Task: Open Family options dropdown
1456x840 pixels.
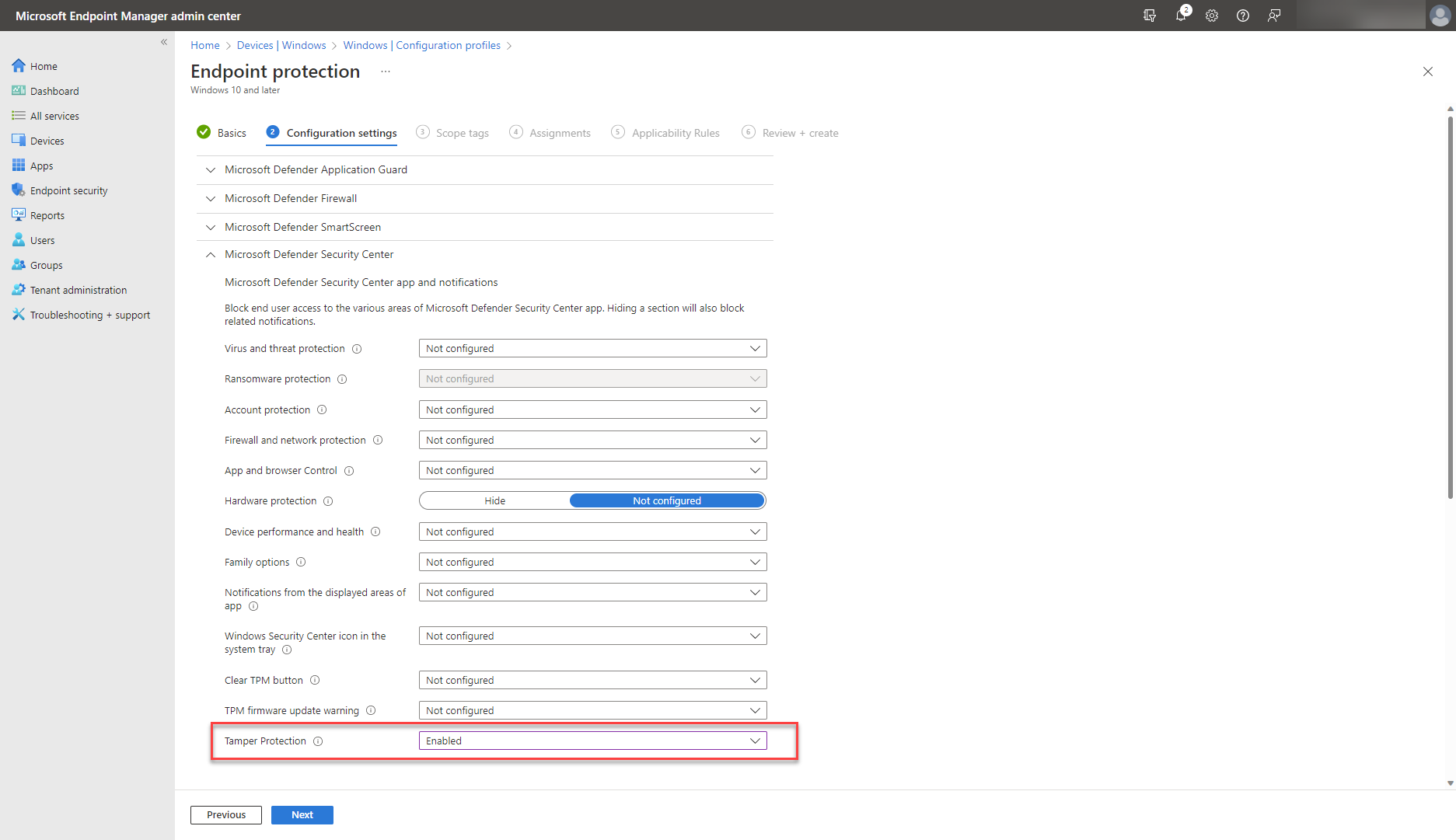Action: tap(592, 562)
